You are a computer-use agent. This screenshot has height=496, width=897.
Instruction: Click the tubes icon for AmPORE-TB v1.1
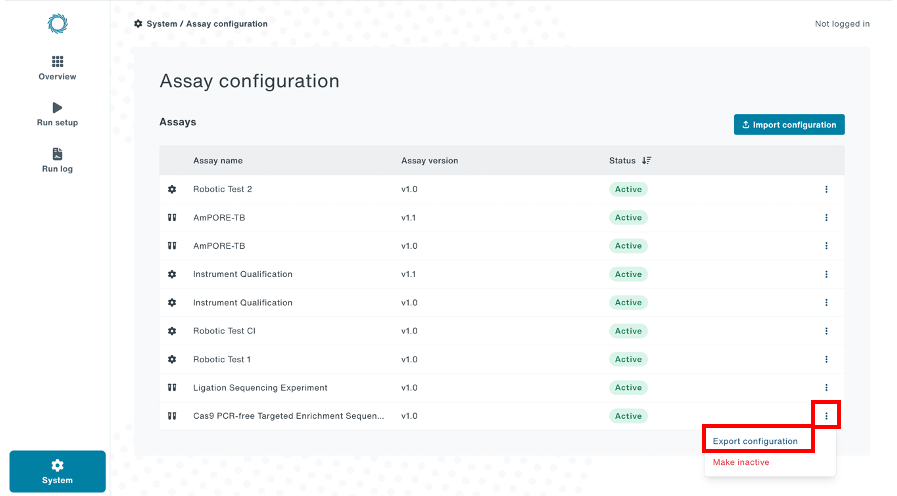click(x=172, y=217)
